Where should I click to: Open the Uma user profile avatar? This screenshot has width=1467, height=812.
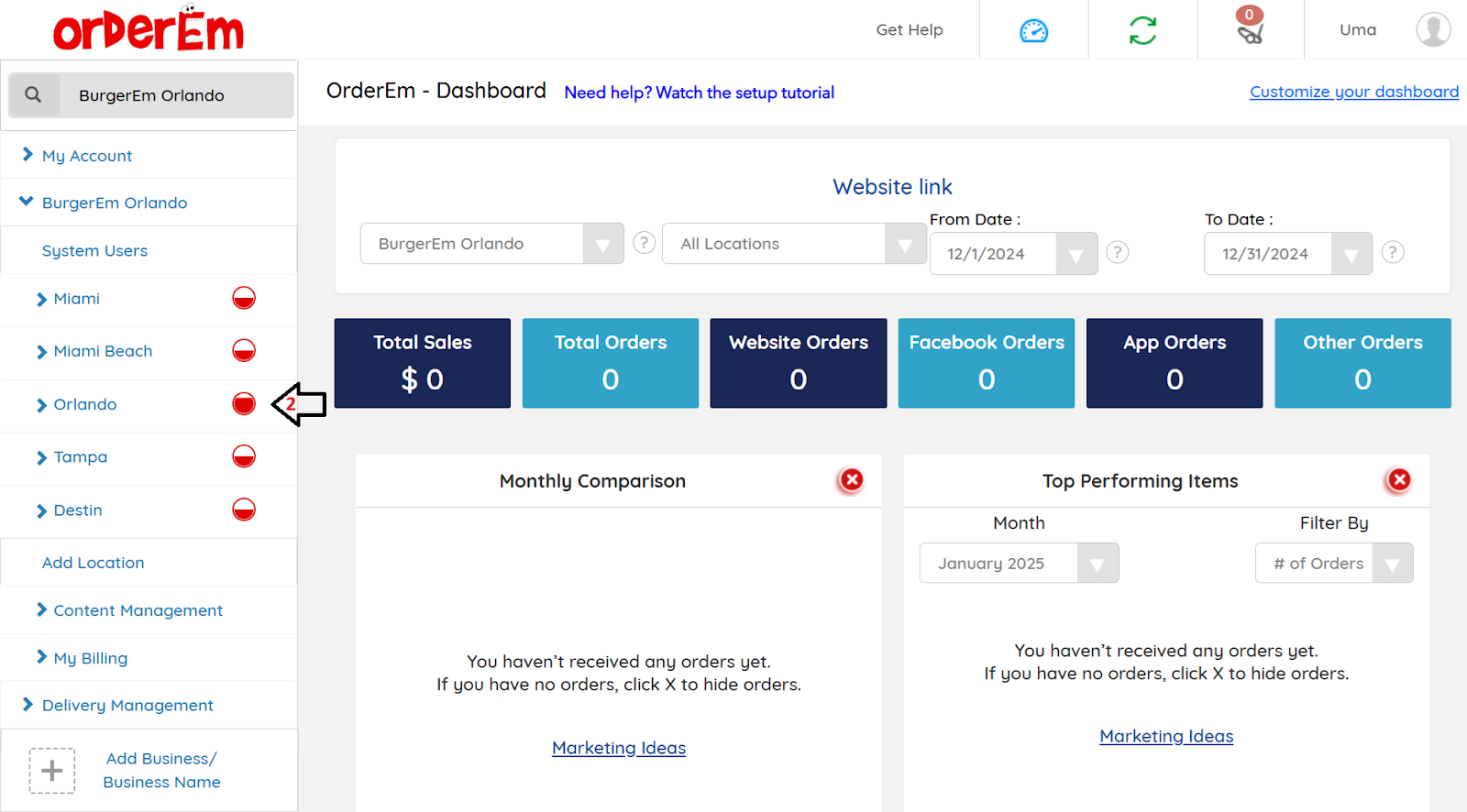click(x=1432, y=29)
